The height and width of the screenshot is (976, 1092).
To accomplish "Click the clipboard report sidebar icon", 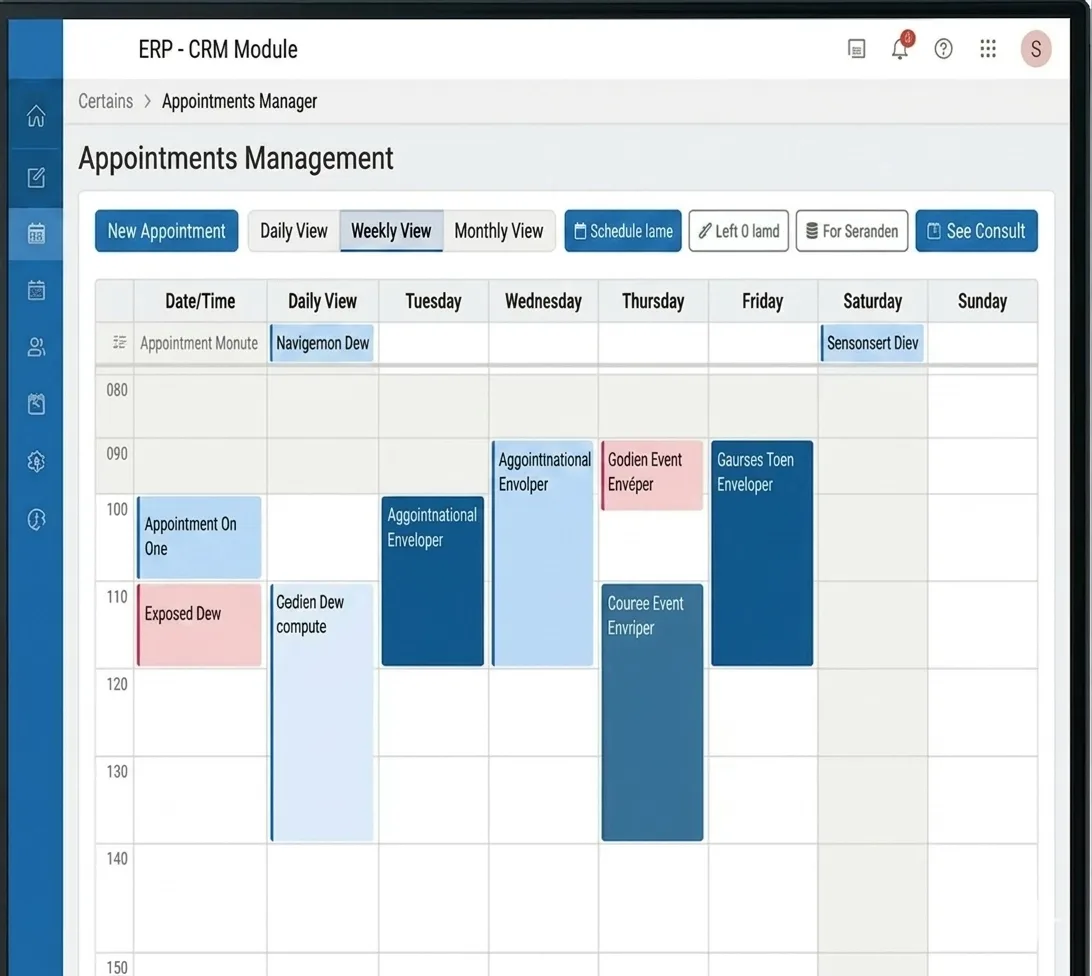I will coord(36,404).
